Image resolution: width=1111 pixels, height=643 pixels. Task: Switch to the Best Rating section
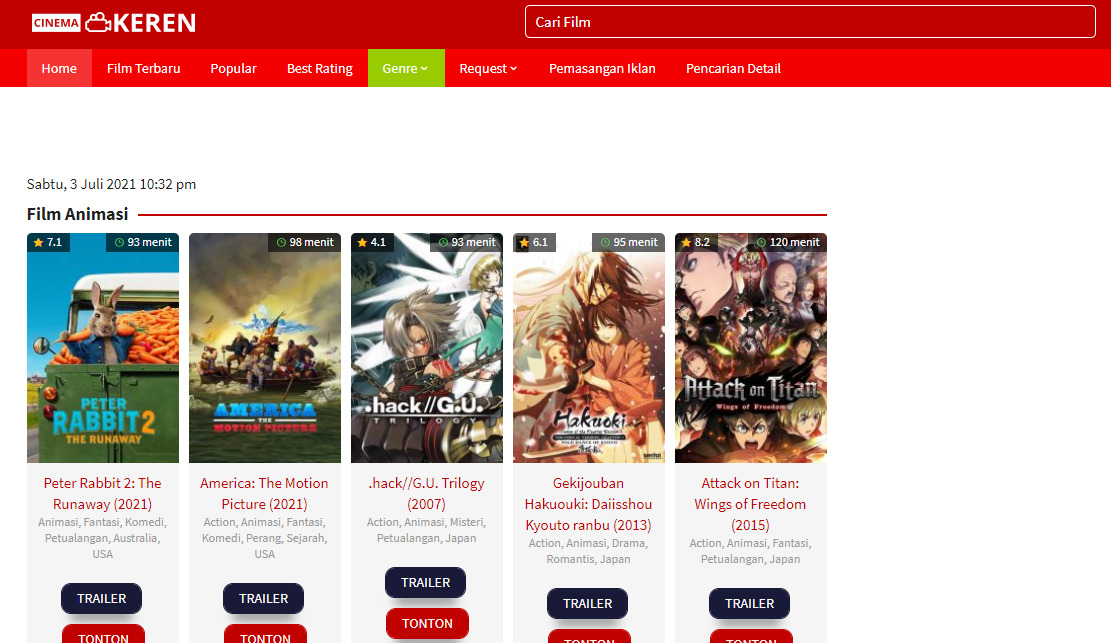pyautogui.click(x=319, y=68)
